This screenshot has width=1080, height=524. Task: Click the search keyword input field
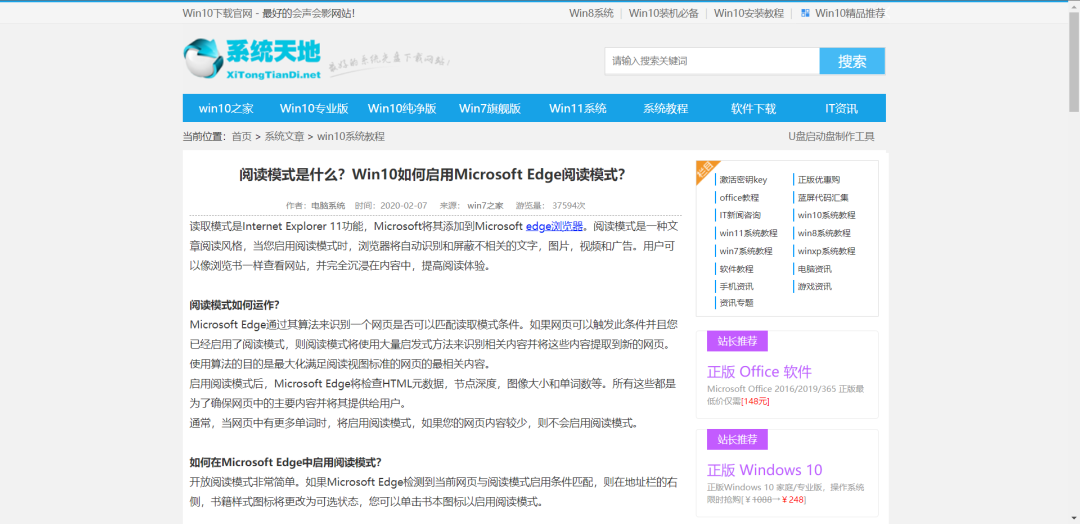pyautogui.click(x=712, y=61)
